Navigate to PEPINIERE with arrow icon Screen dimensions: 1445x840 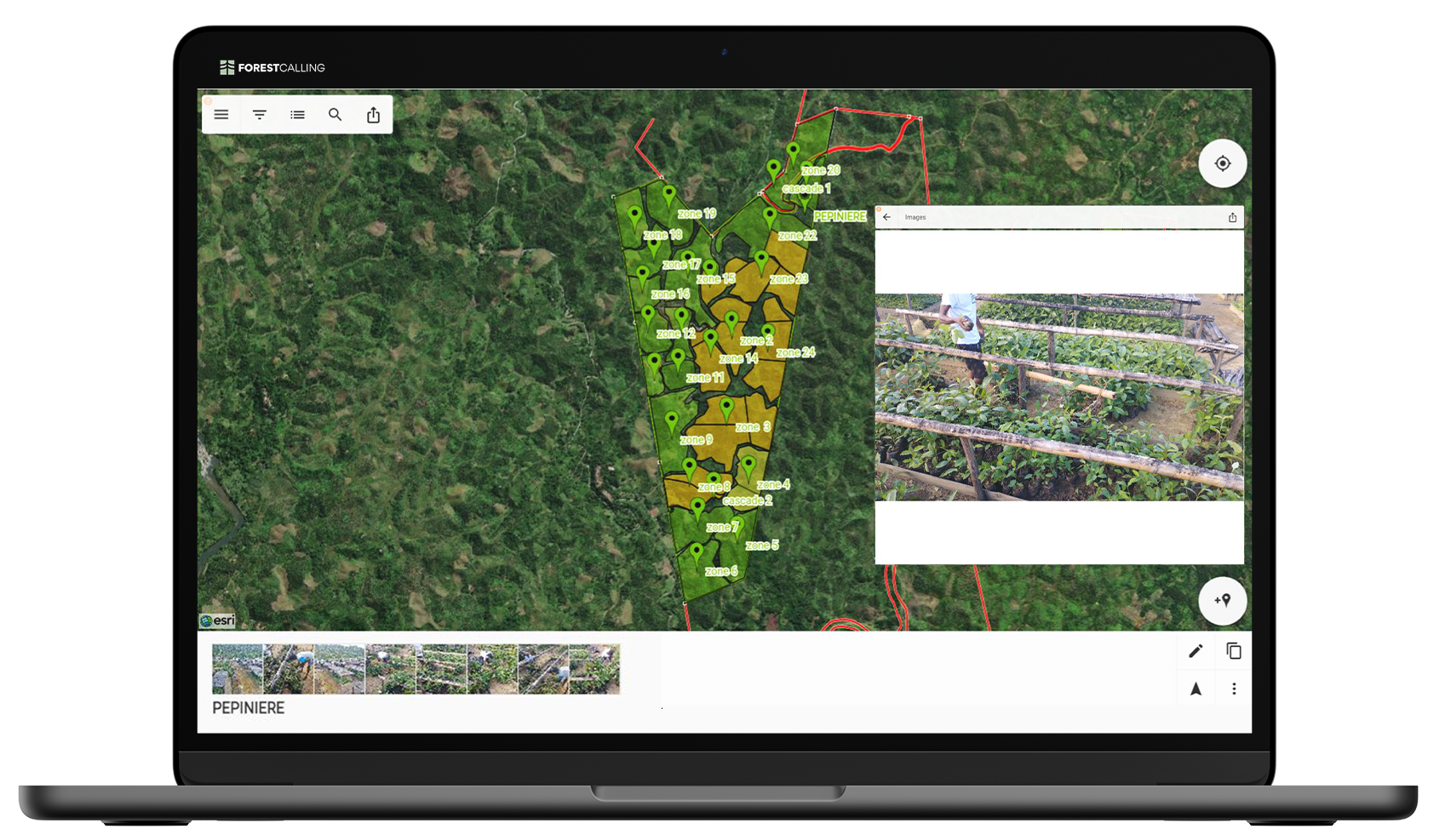click(x=1196, y=689)
